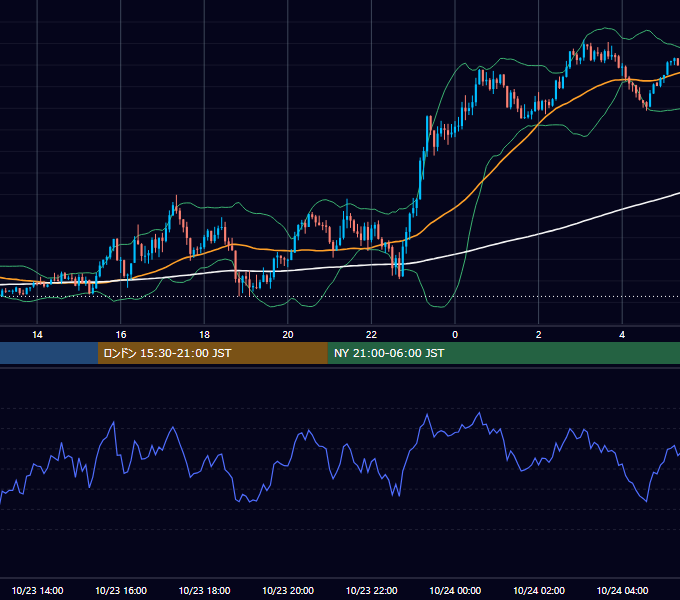Click the 10/24 04:00 time label
Screen dimensions: 680x600
(x=622, y=590)
